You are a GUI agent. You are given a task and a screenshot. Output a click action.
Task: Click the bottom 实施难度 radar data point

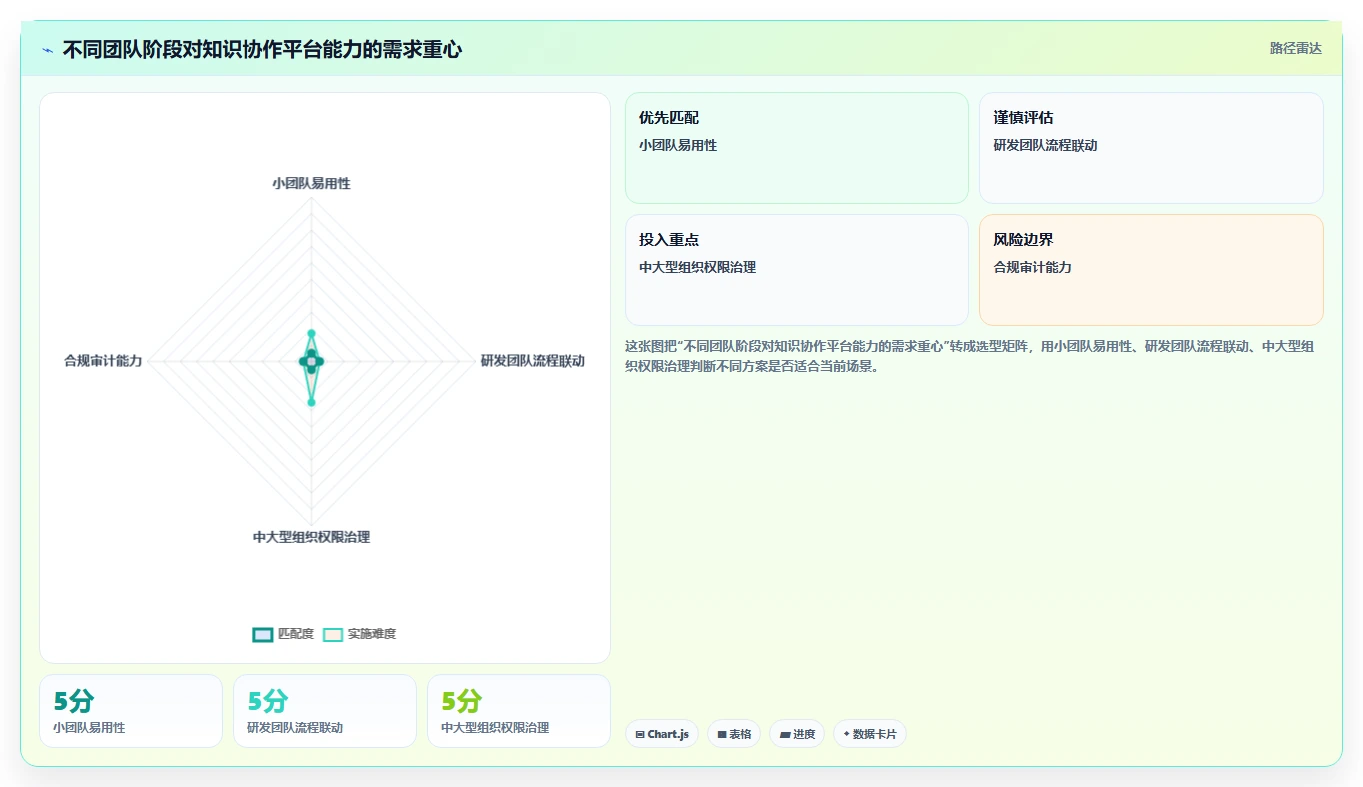tap(311, 402)
